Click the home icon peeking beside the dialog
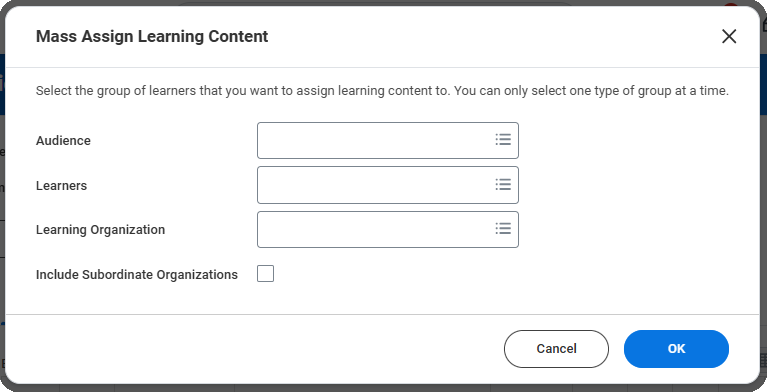Viewport: 767px width, 392px height. [x=764, y=23]
